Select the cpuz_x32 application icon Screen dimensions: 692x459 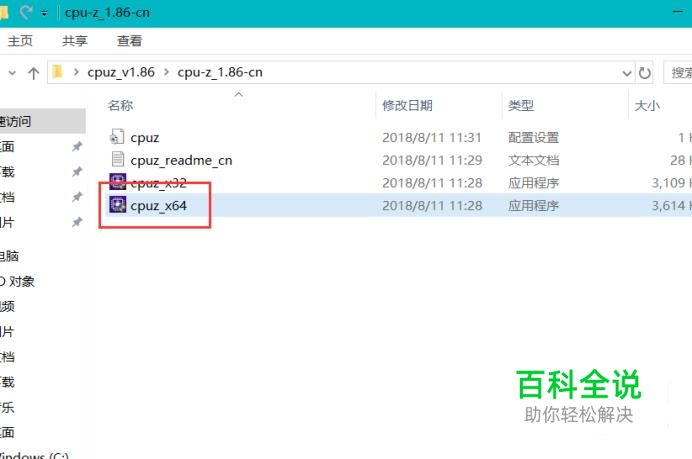[x=117, y=181]
